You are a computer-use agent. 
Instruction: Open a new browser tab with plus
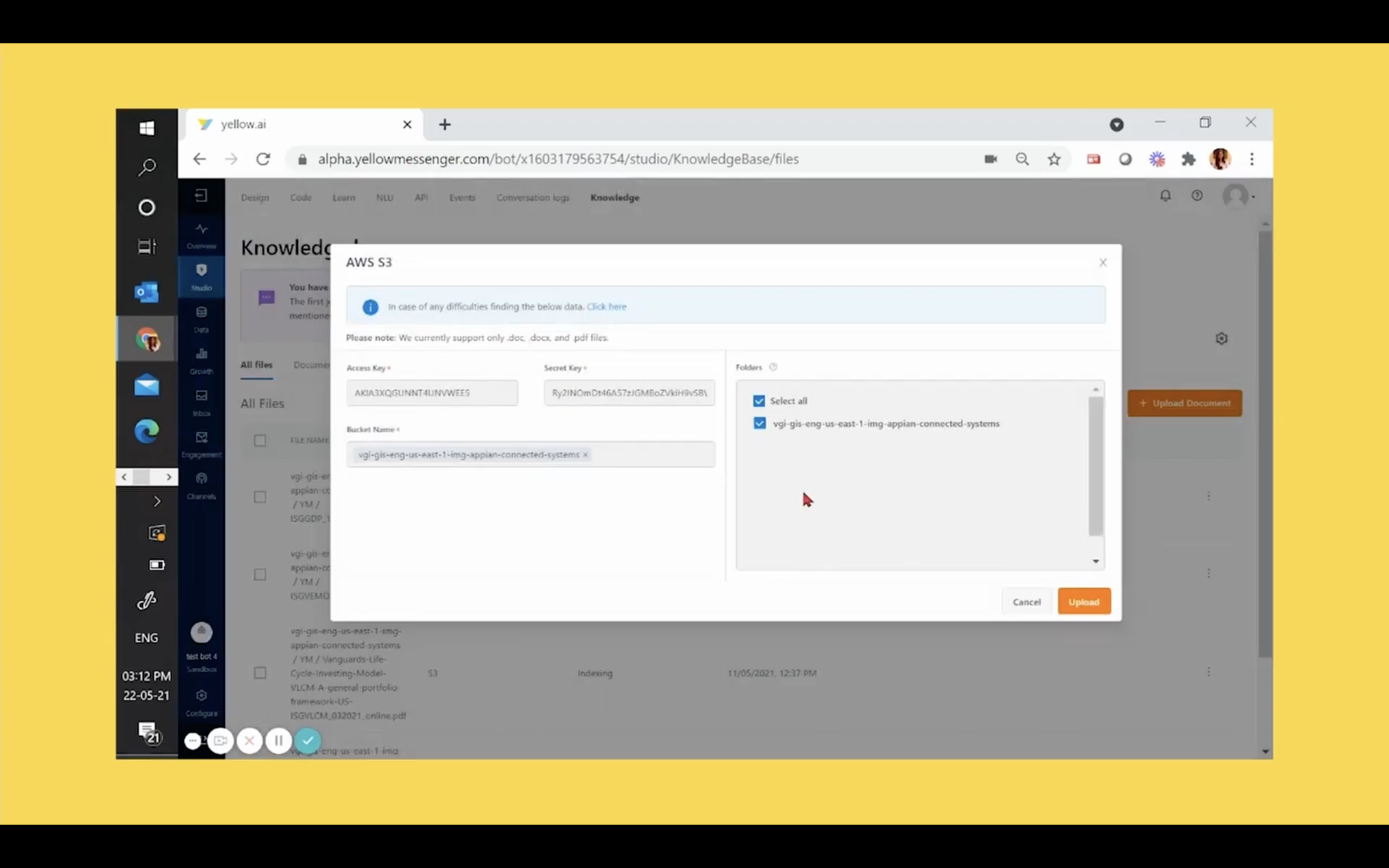click(445, 124)
